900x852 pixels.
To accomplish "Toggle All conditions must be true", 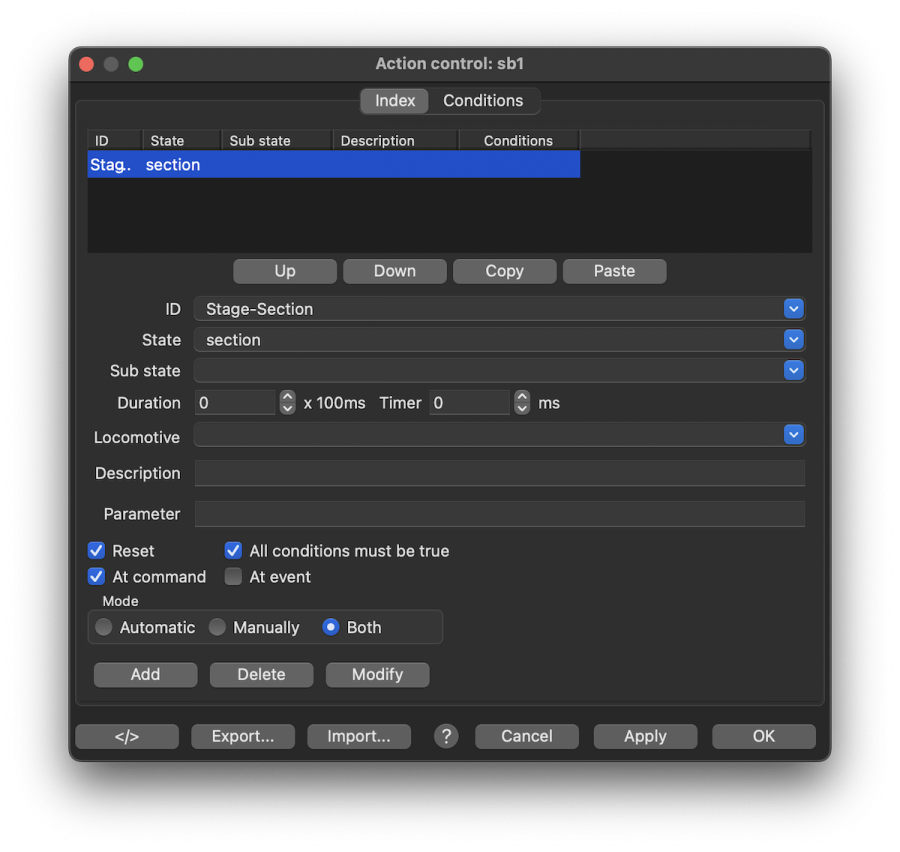I will point(233,551).
